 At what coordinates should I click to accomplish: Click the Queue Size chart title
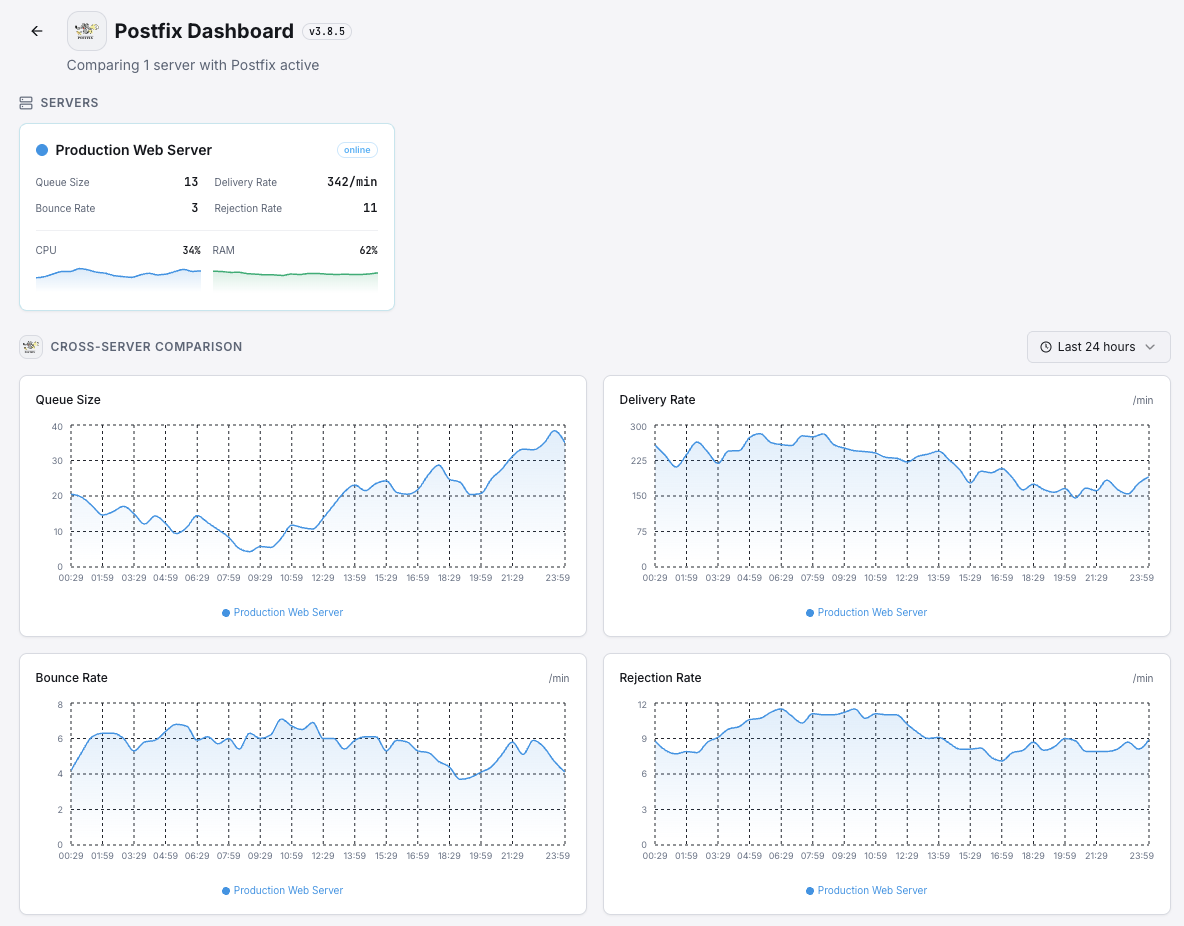point(68,400)
